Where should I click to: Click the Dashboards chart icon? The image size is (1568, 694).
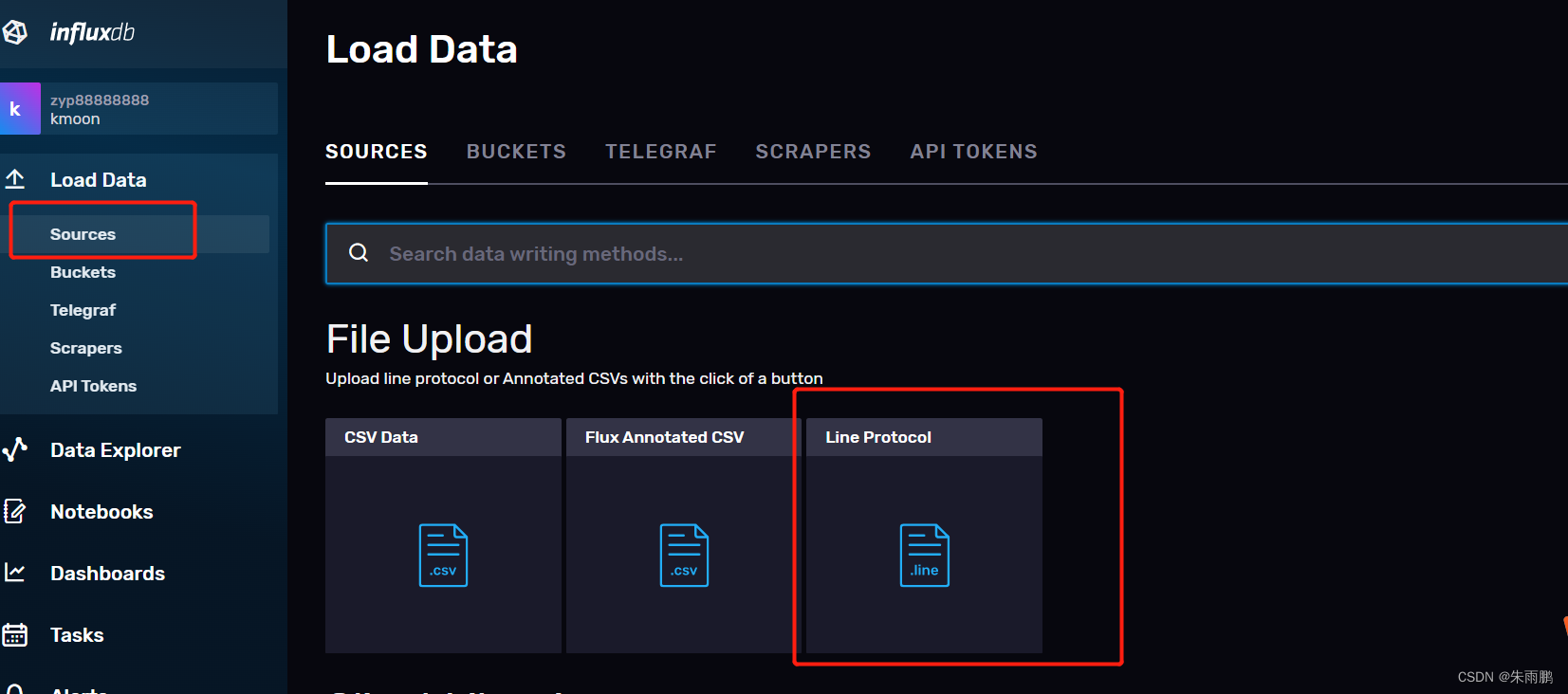coord(15,573)
